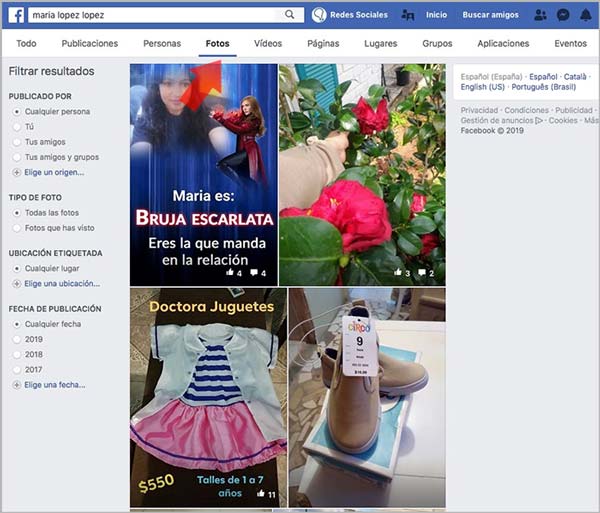The height and width of the screenshot is (513, 600).
Task: Click the like icon on Bruja Escarlata photo
Action: click(230, 272)
